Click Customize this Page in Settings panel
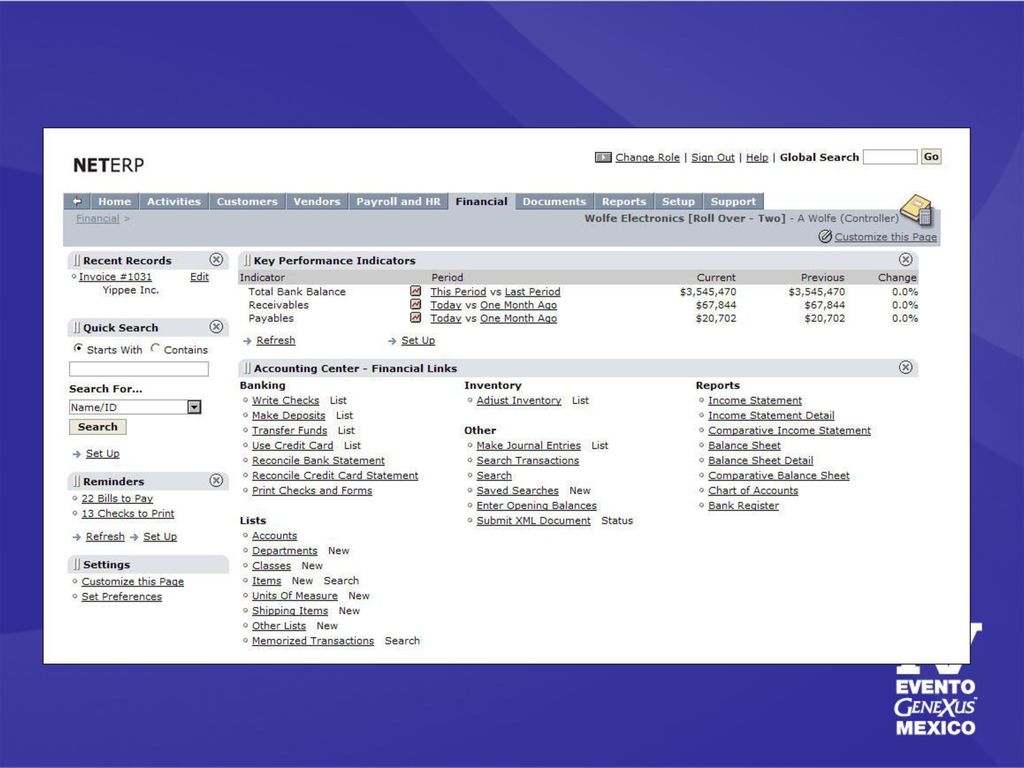Screen dimensions: 1024x768 pyautogui.click(x=133, y=581)
